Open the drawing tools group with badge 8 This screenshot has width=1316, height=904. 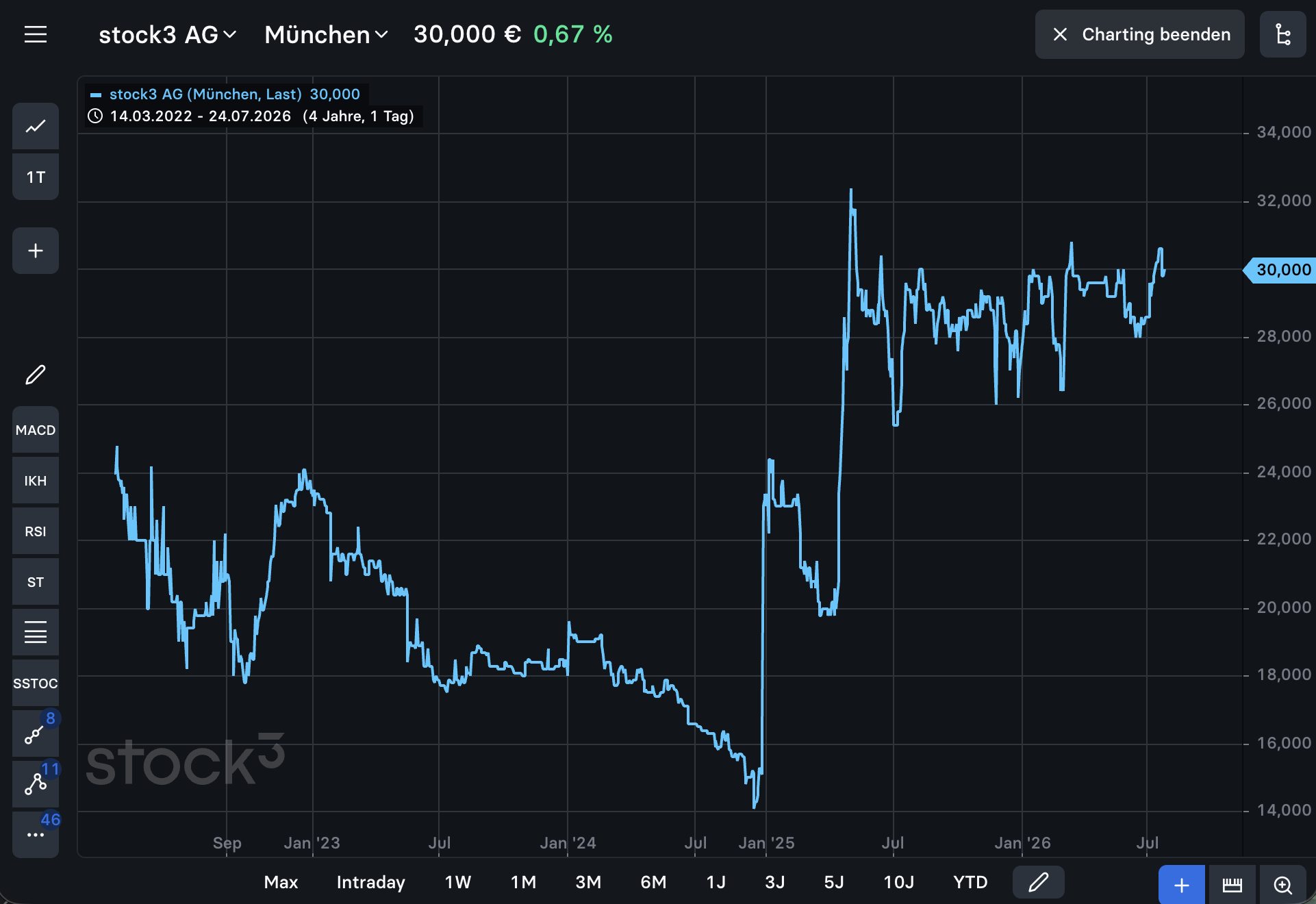coord(36,733)
